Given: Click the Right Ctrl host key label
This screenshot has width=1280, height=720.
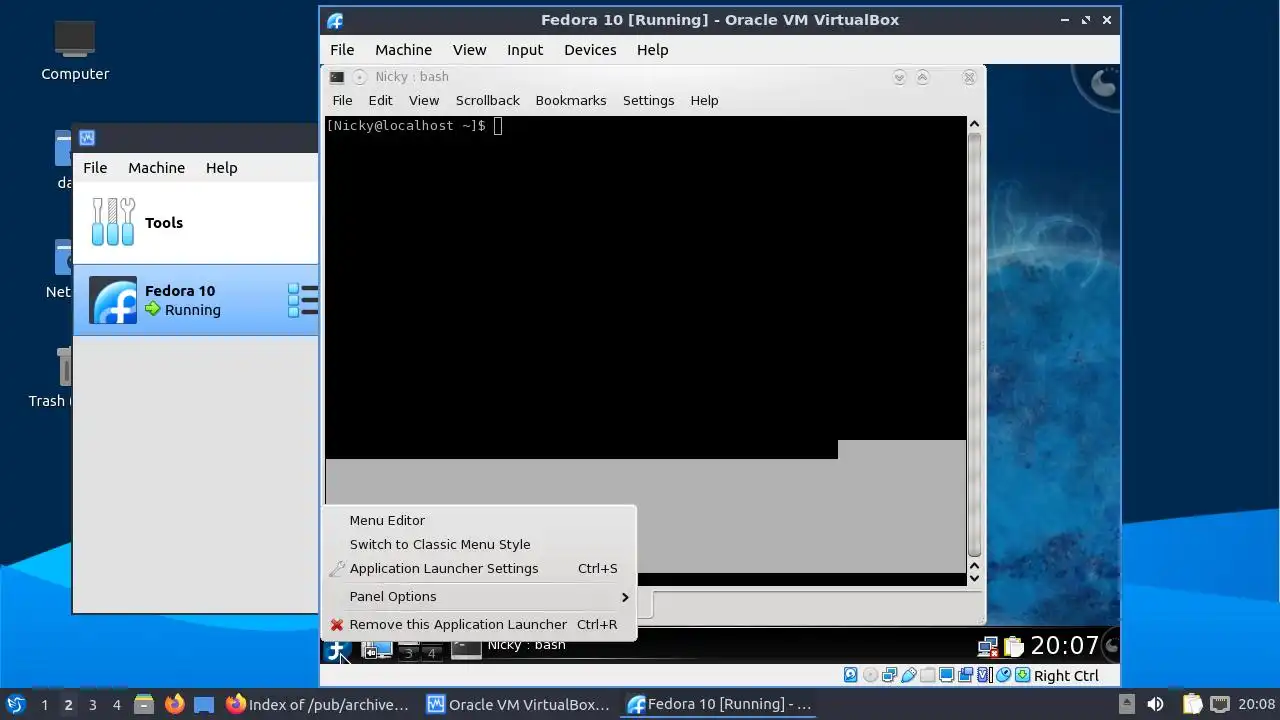Looking at the screenshot, I should (1066, 676).
